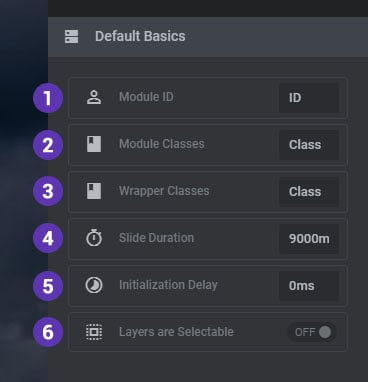Toggle Layers are Selectable switch on
Screen dimensions: 368x382
312,332
